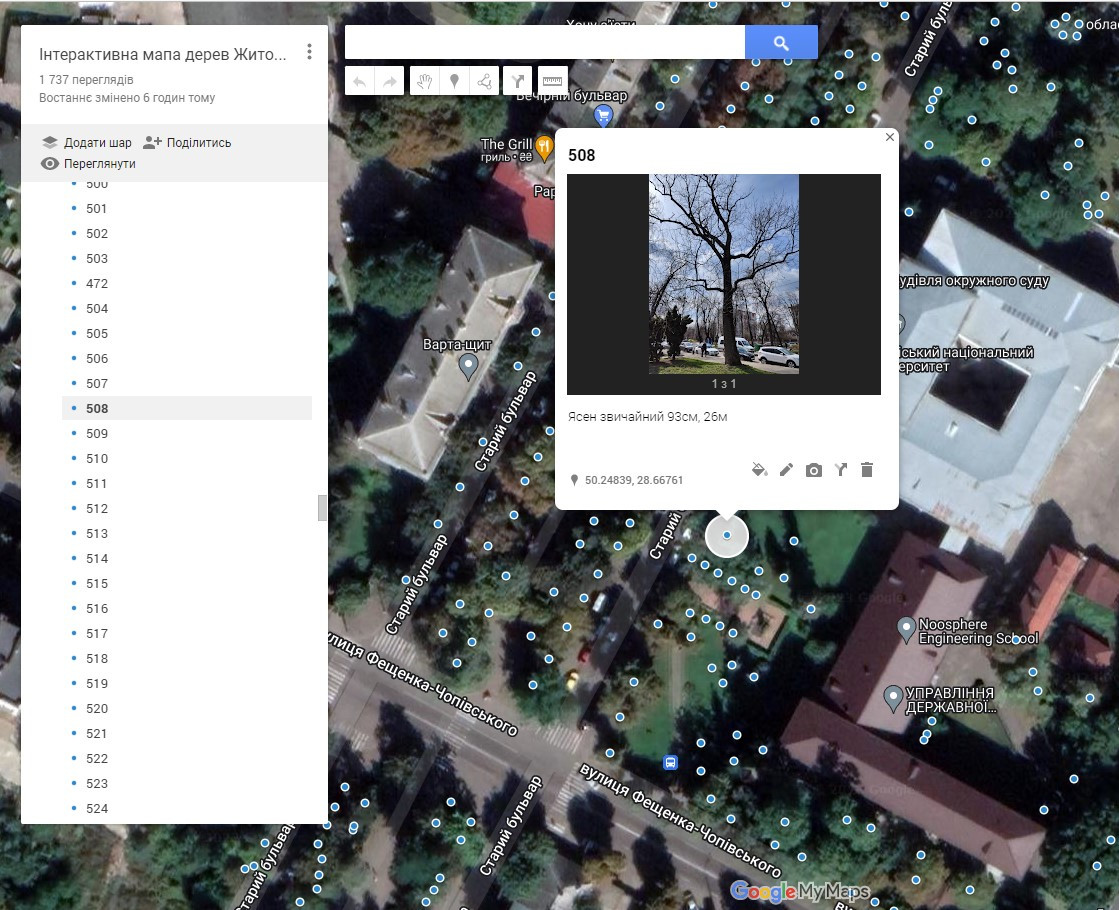Select list item 517
Image resolution: width=1119 pixels, height=910 pixels.
(x=187, y=633)
